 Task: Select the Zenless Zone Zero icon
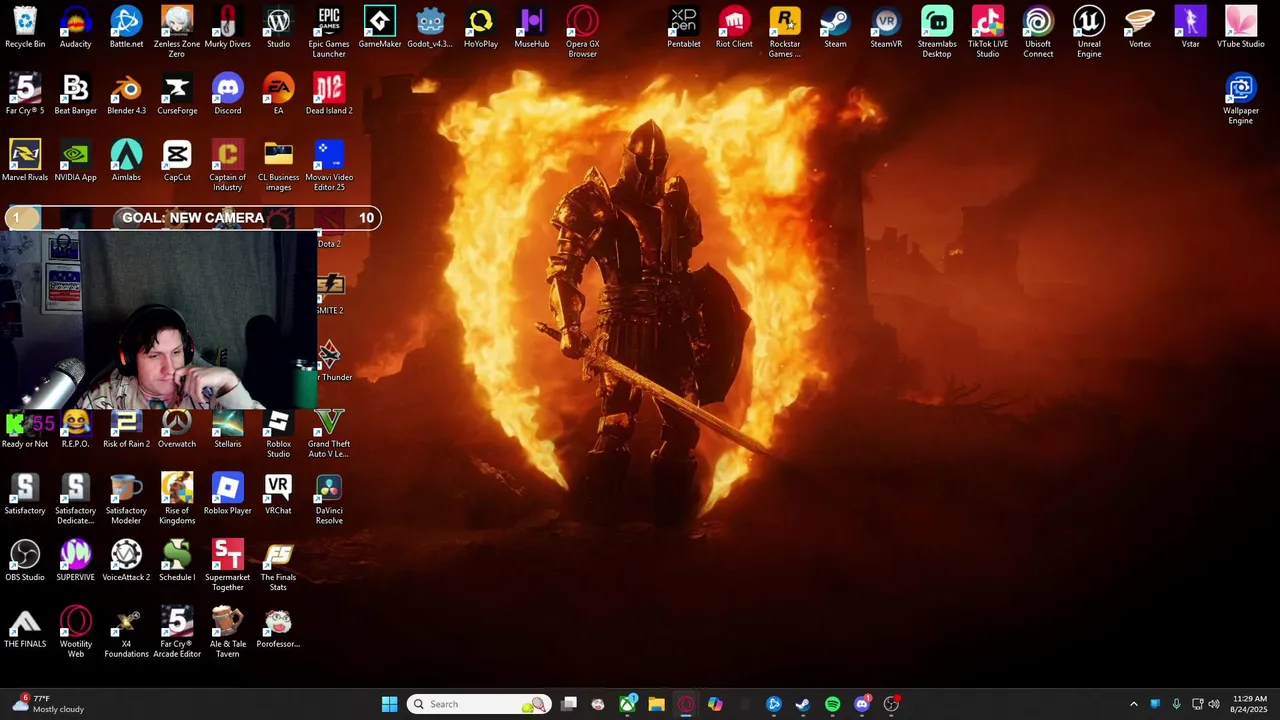click(x=177, y=32)
